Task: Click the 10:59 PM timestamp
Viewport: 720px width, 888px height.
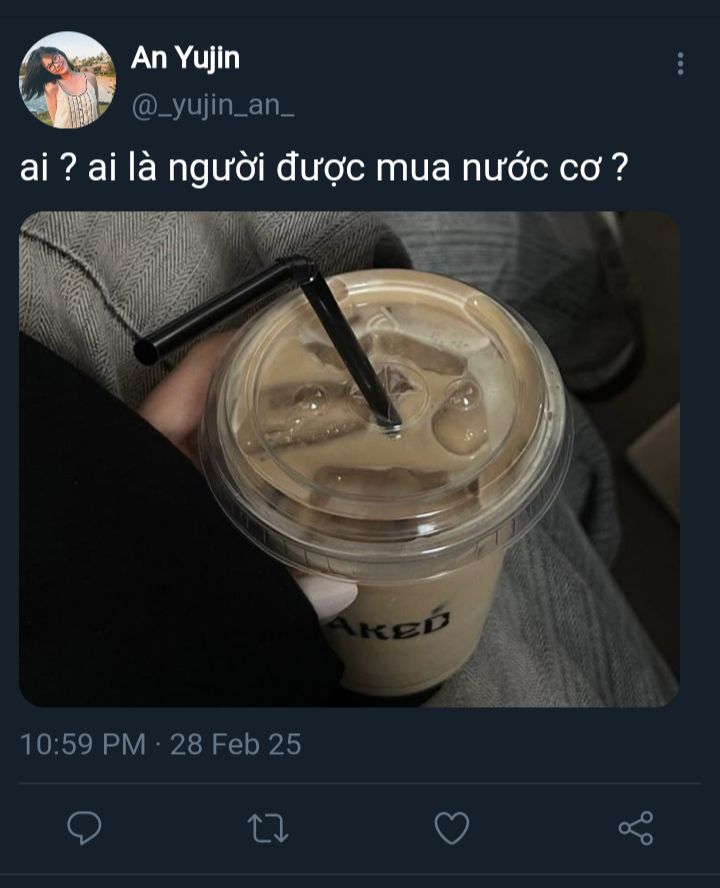Action: [x=83, y=744]
